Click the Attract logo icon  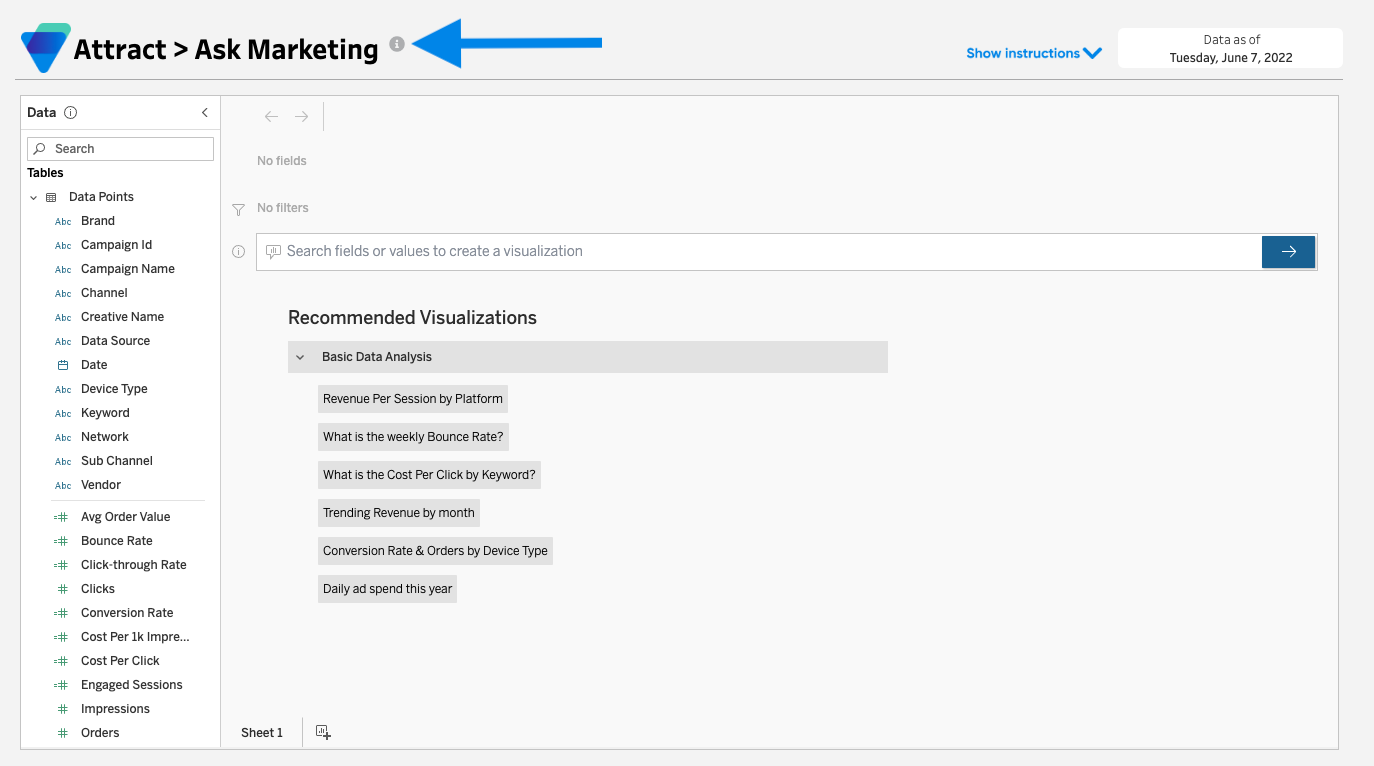(x=44, y=47)
